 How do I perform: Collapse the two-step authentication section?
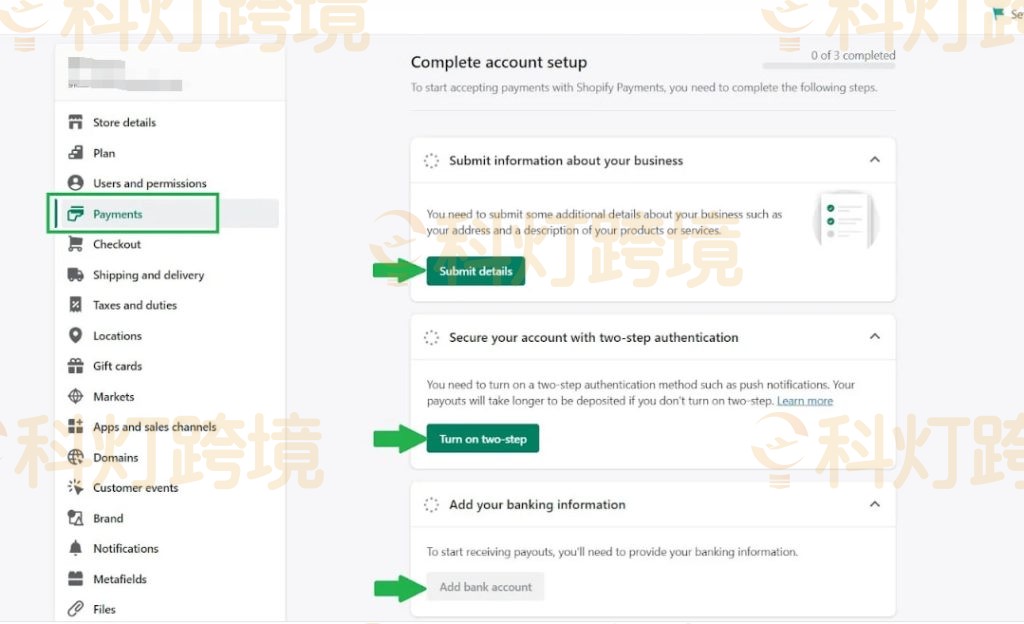pos(874,336)
